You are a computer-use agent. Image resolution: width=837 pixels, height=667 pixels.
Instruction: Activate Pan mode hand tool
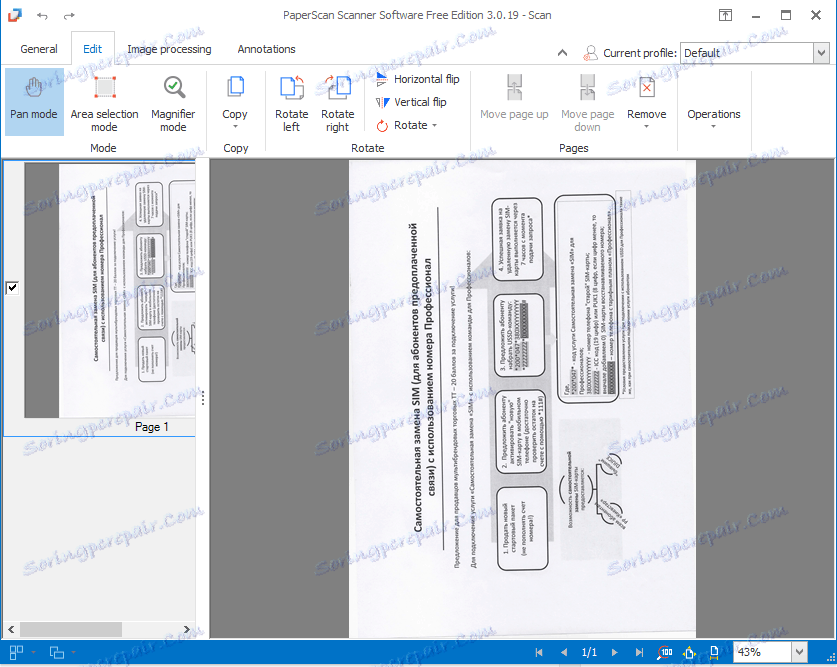[x=34, y=101]
